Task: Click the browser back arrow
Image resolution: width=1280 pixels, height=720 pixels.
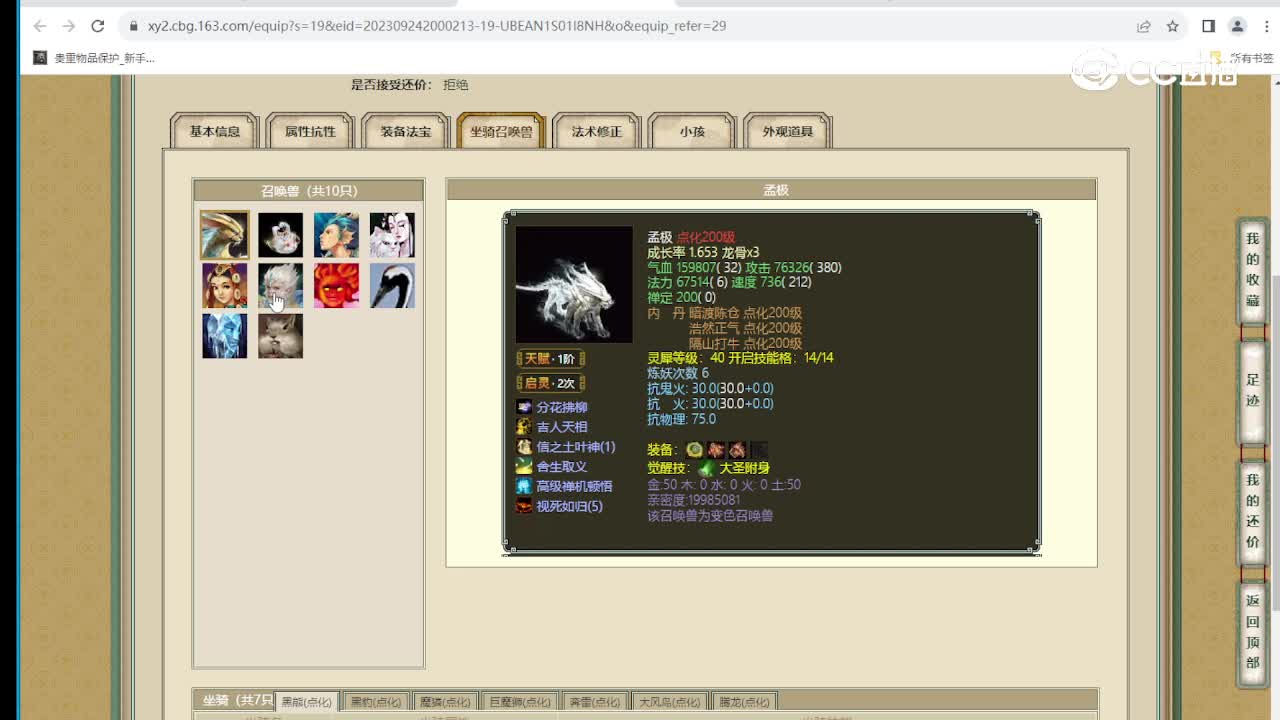Action: coord(40,26)
